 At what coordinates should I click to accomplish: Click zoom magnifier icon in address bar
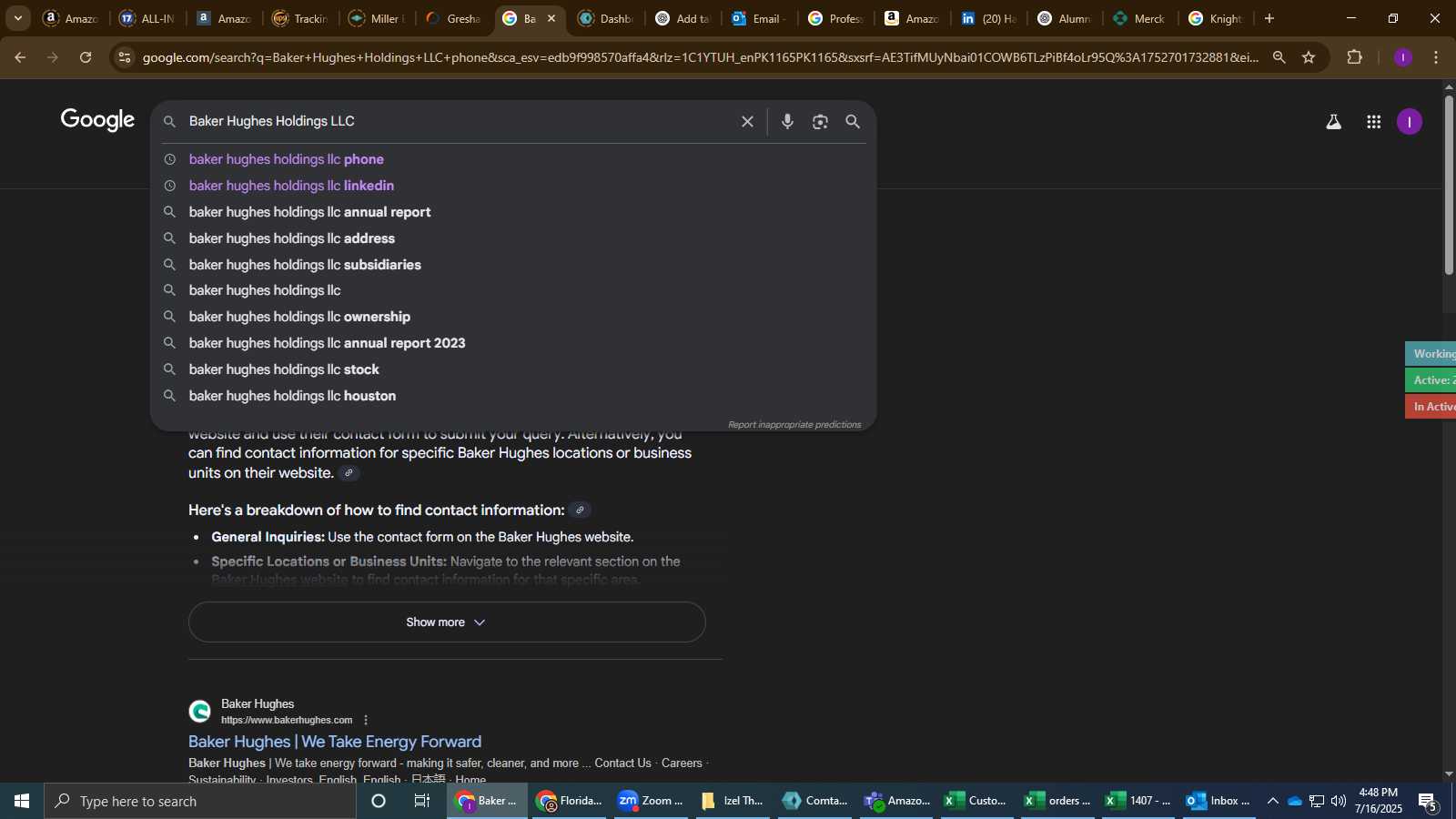[1279, 57]
